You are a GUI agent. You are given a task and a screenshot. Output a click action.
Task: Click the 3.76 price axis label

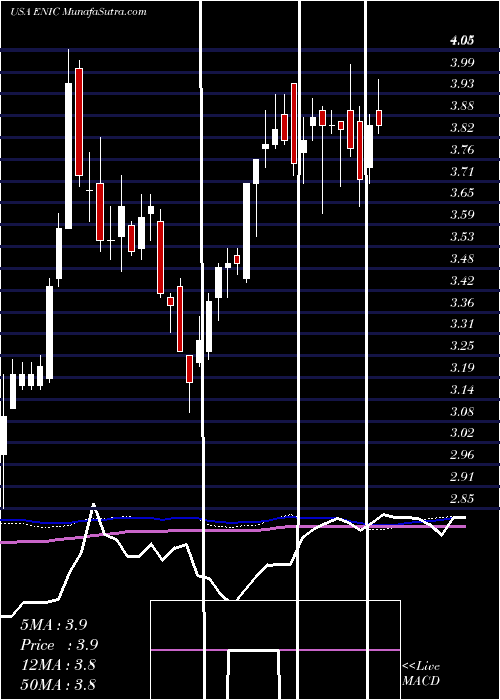462,150
